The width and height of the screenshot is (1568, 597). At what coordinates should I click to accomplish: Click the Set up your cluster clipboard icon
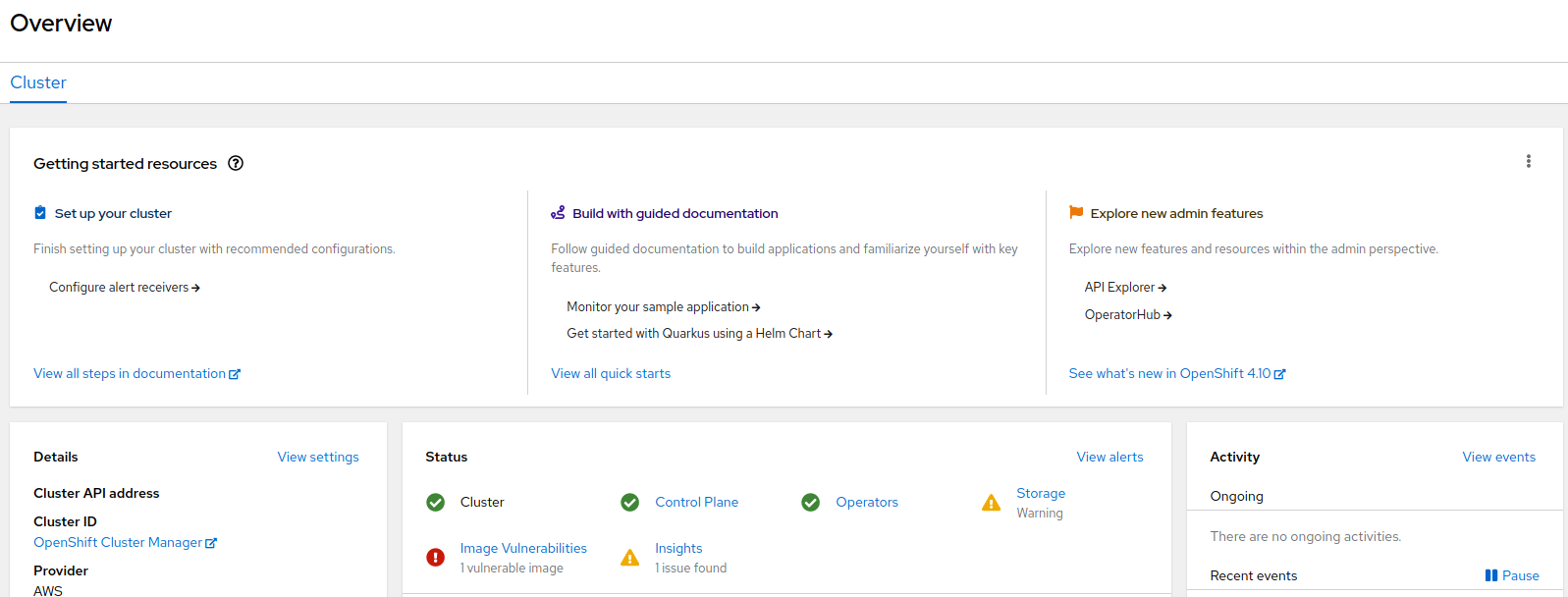click(x=40, y=213)
